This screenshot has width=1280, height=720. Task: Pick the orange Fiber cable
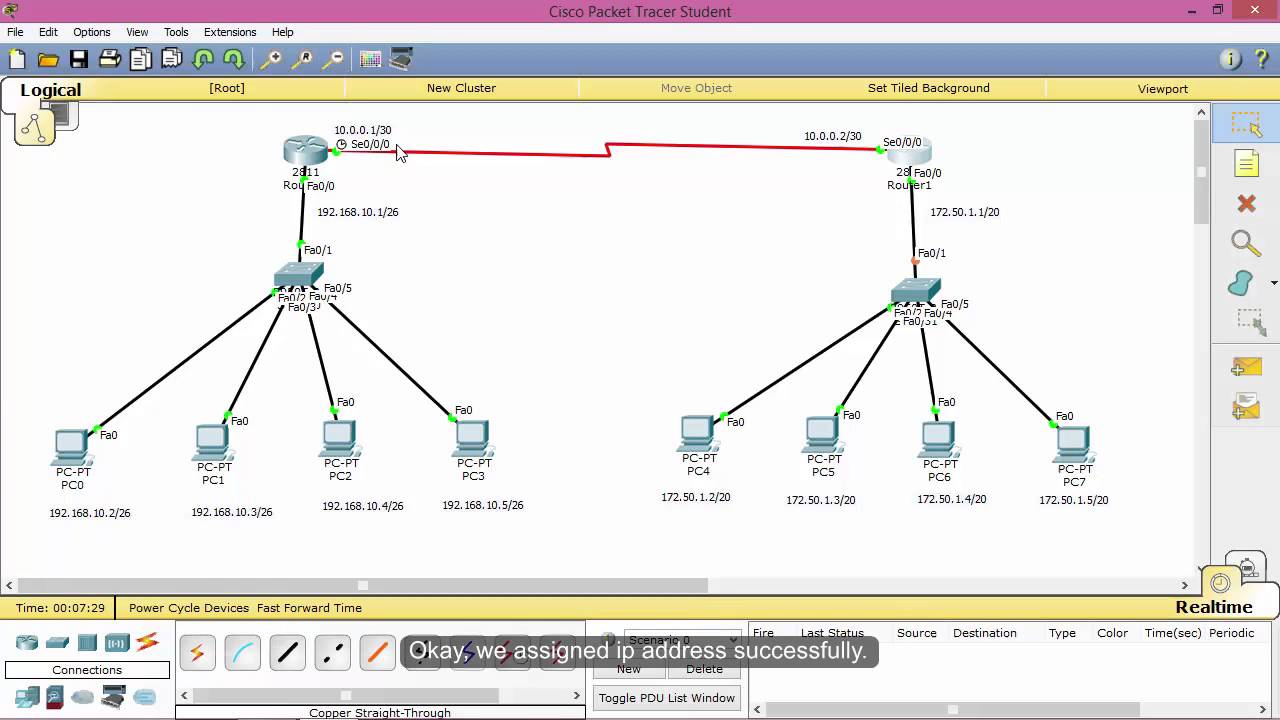(x=377, y=653)
